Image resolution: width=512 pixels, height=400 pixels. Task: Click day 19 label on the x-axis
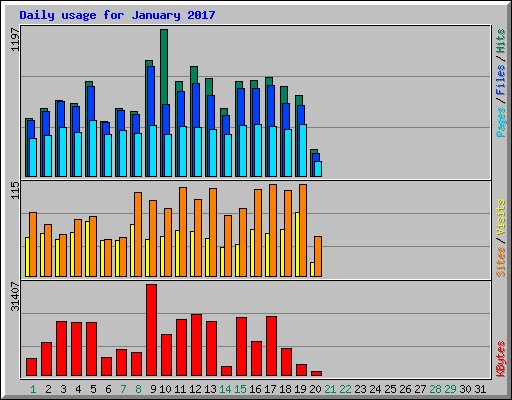tap(300, 389)
